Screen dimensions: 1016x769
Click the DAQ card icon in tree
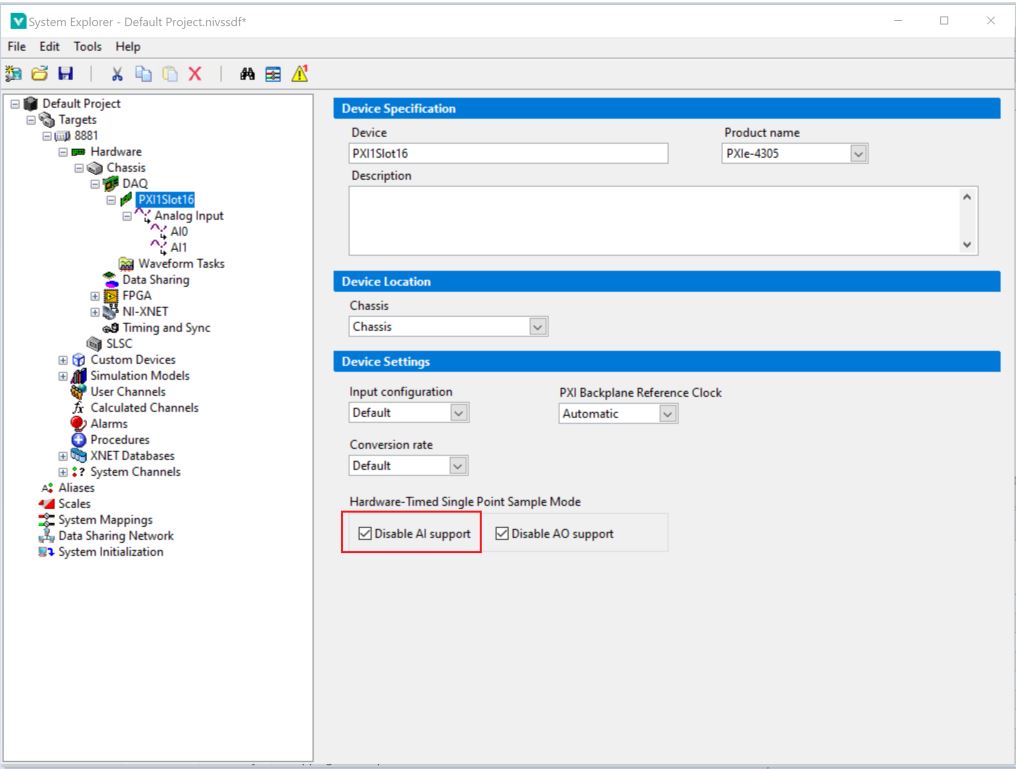click(111, 183)
